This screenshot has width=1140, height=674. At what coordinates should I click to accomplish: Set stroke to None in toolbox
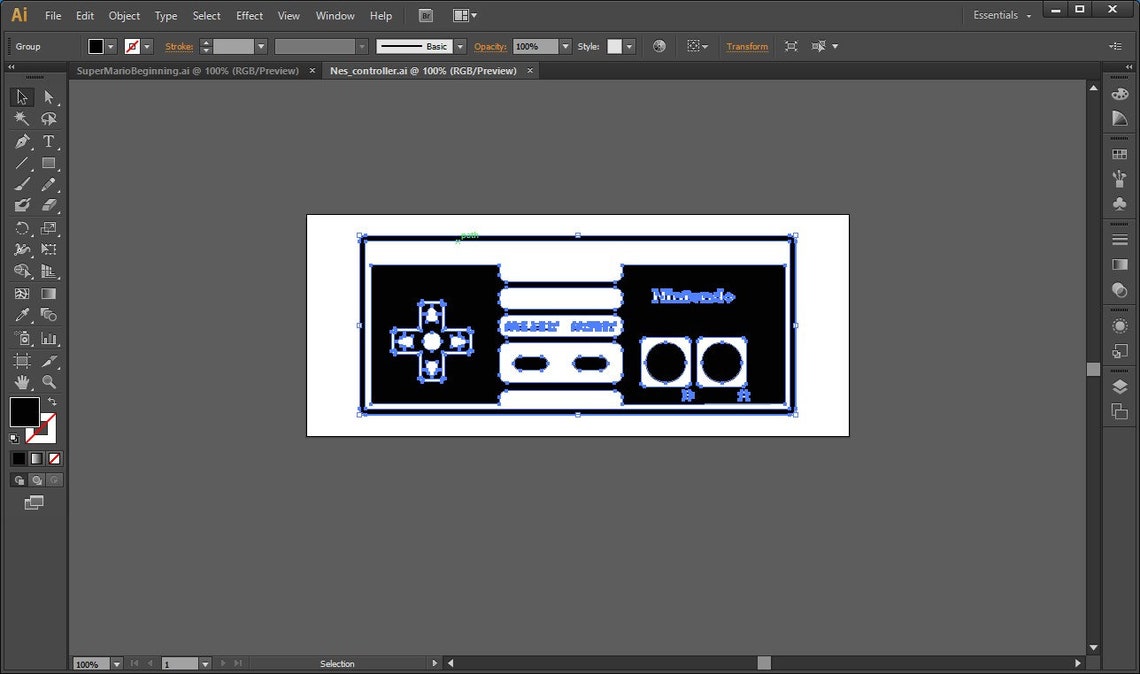click(53, 458)
